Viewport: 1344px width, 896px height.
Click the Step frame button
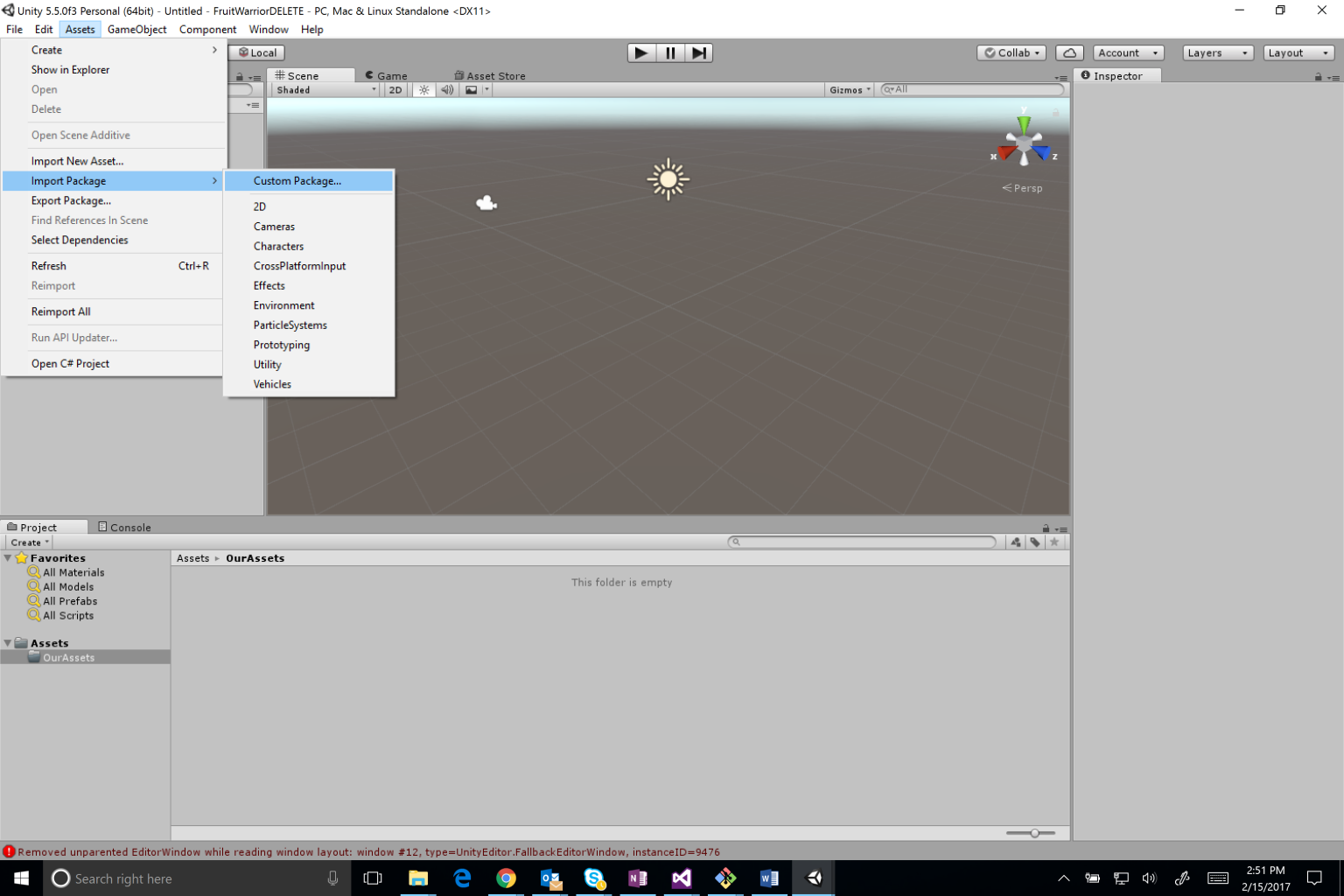click(698, 52)
